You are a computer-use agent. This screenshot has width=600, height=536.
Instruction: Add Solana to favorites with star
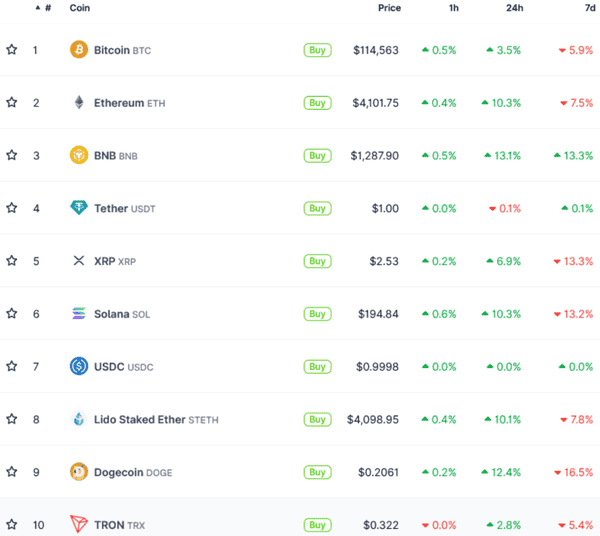click(12, 314)
